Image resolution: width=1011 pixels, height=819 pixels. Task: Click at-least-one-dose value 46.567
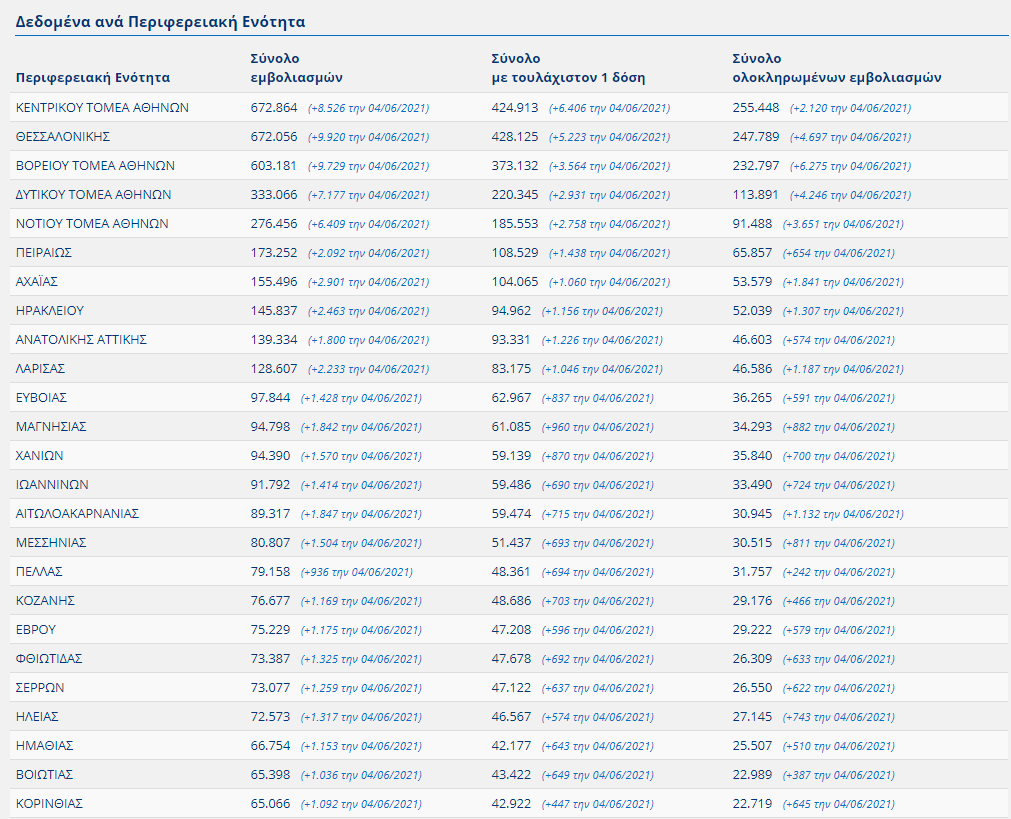click(511, 717)
